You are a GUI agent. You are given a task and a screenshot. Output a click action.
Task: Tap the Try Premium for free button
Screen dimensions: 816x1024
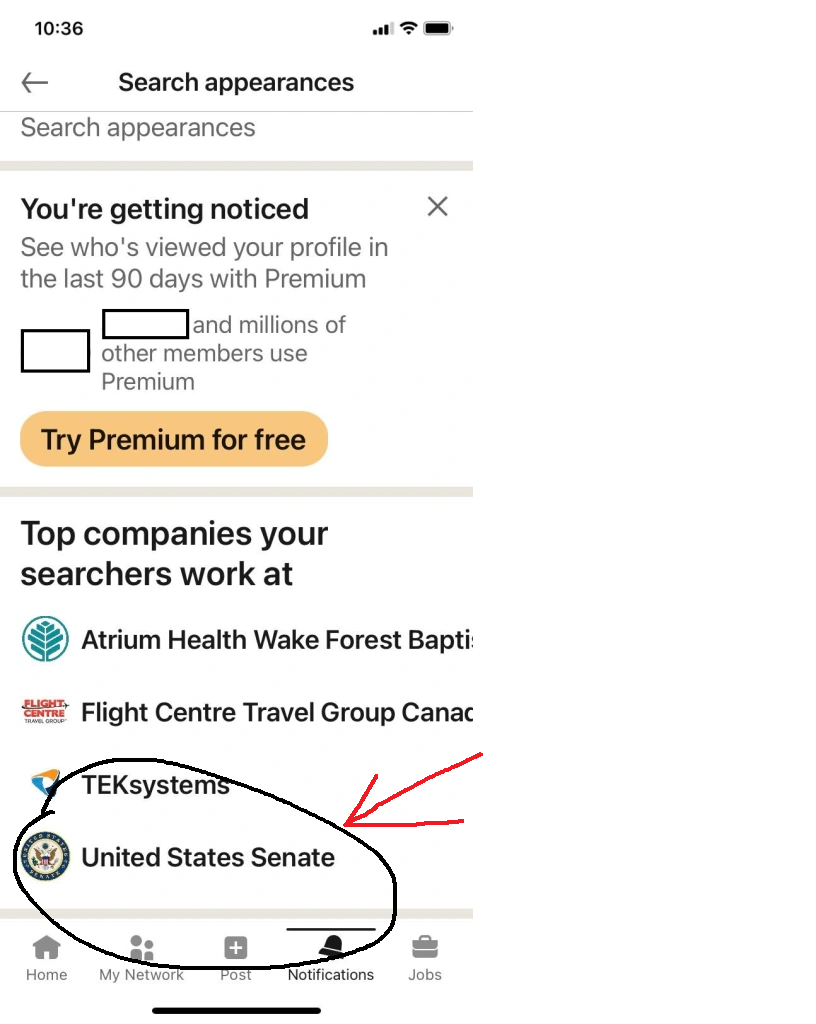[x=174, y=439]
